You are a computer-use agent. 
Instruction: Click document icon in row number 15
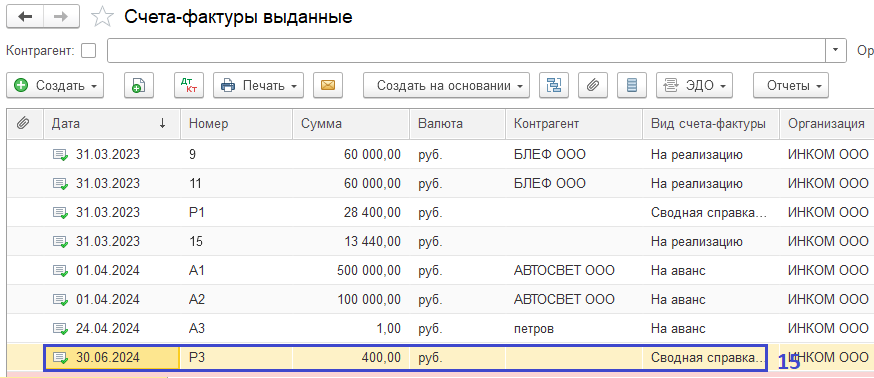(60, 242)
